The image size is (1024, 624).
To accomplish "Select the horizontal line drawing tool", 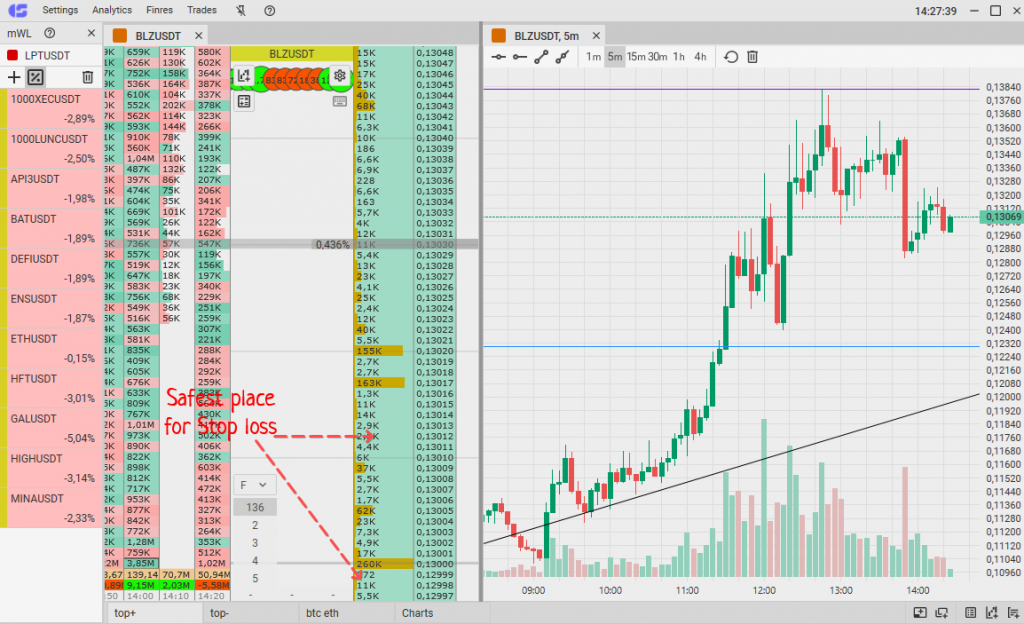I will 499,57.
